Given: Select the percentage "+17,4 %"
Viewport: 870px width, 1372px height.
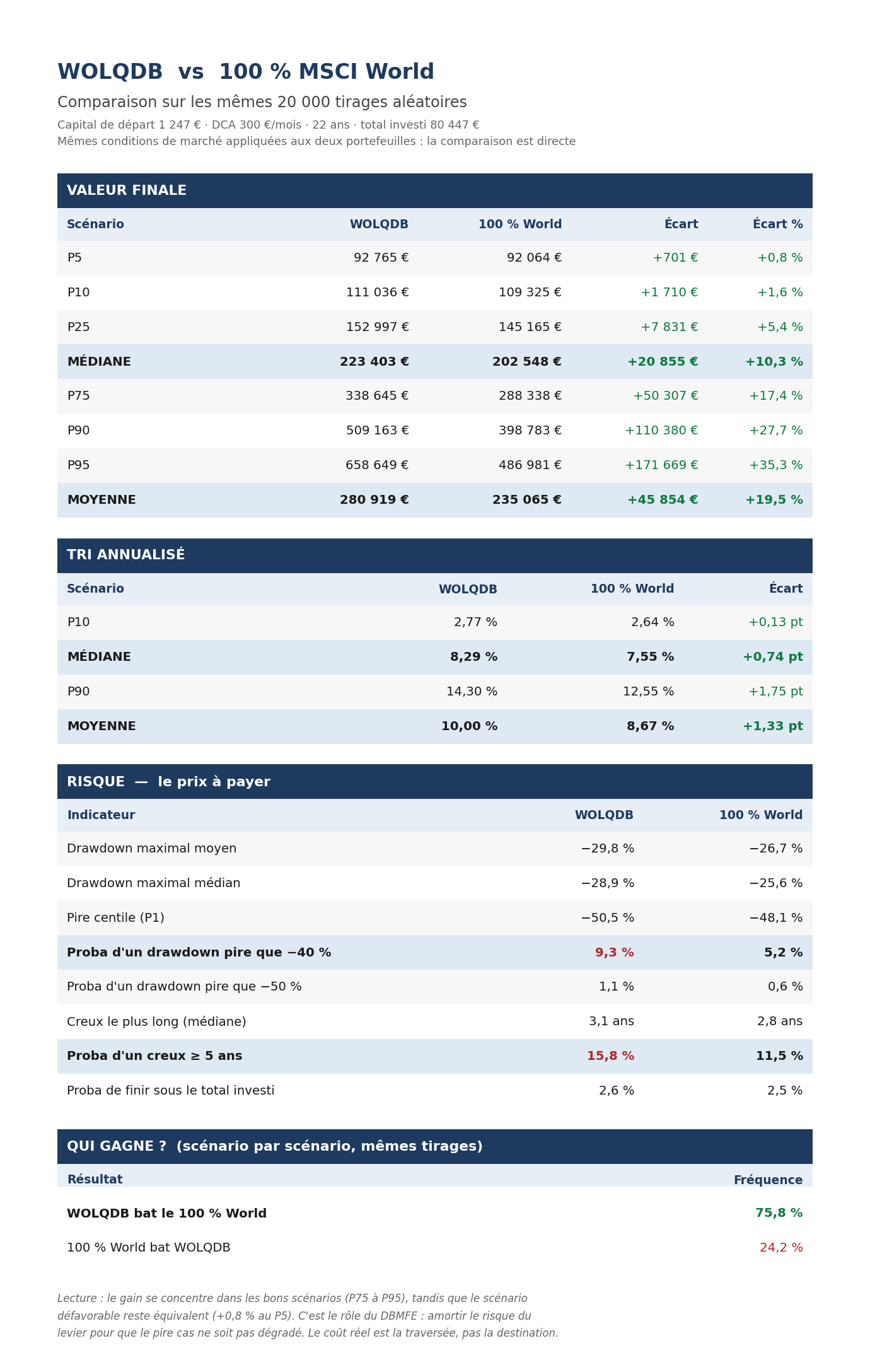Looking at the screenshot, I should point(776,396).
